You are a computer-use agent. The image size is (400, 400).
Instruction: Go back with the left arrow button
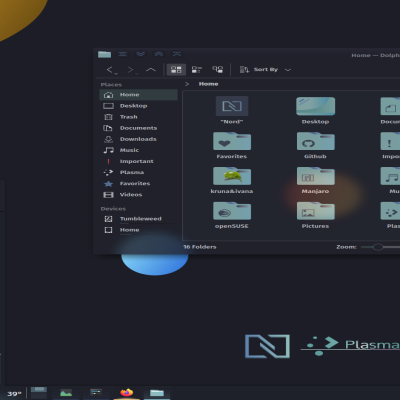click(111, 70)
